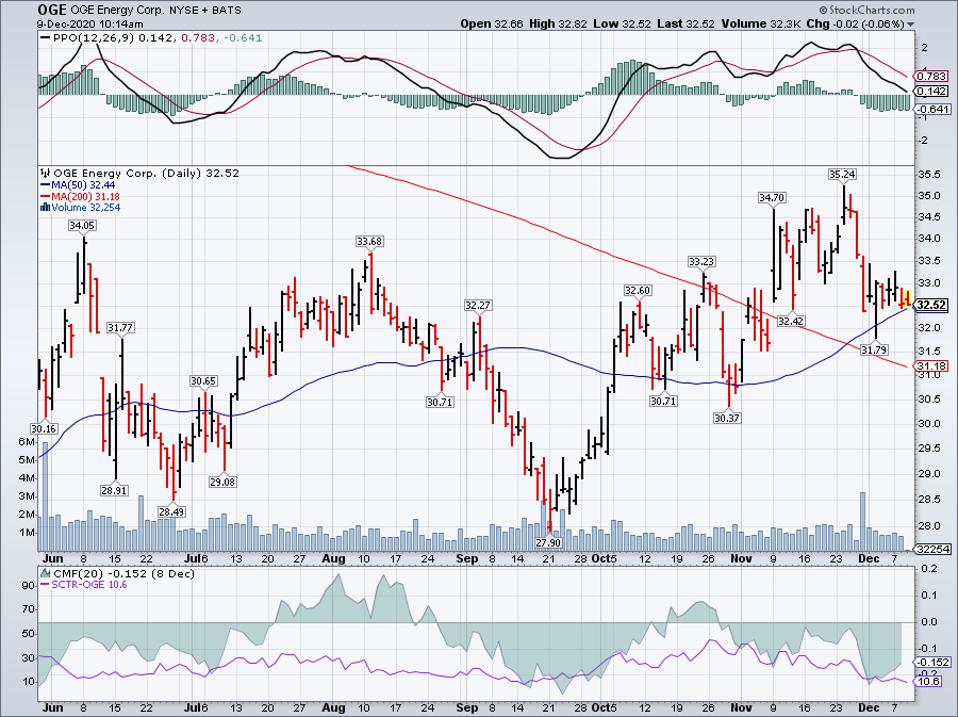Click the 34.70 high price label in November
Viewport: 958px width, 717px height.
[772, 198]
